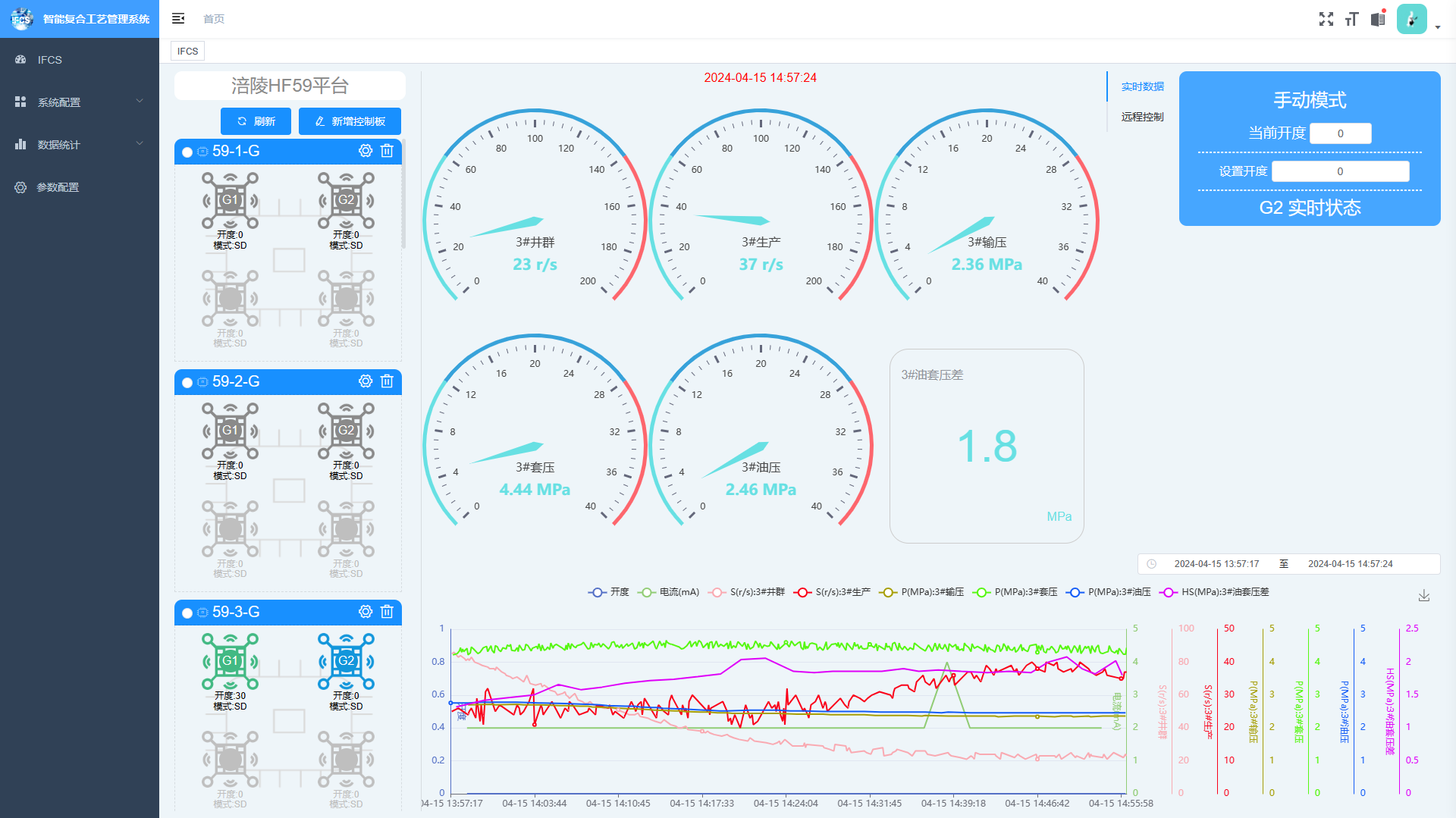
Task: Click the 当前开度 value field
Action: click(1340, 133)
